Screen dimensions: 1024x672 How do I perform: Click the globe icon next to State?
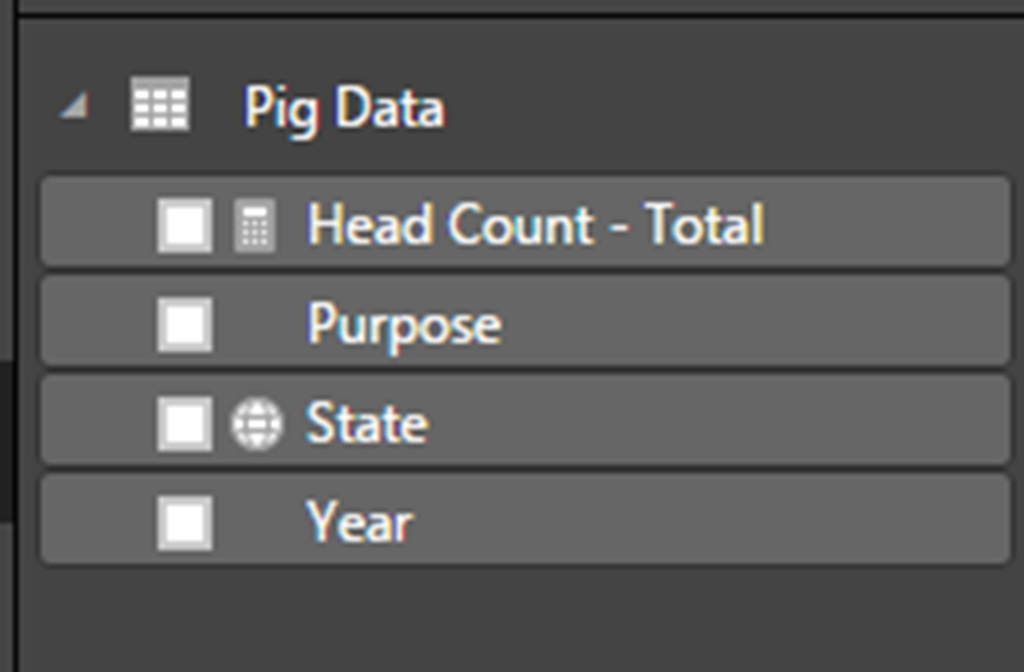256,424
